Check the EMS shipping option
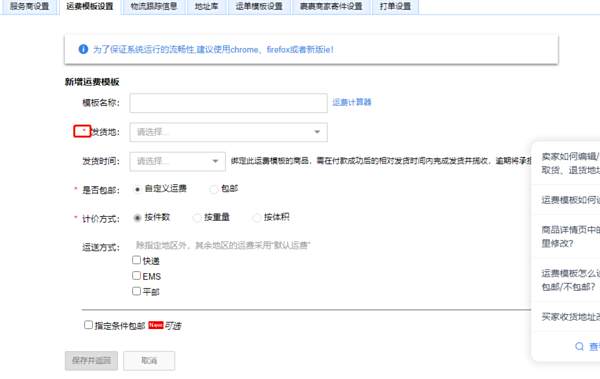Viewport: 600px width, 379px height. point(137,276)
